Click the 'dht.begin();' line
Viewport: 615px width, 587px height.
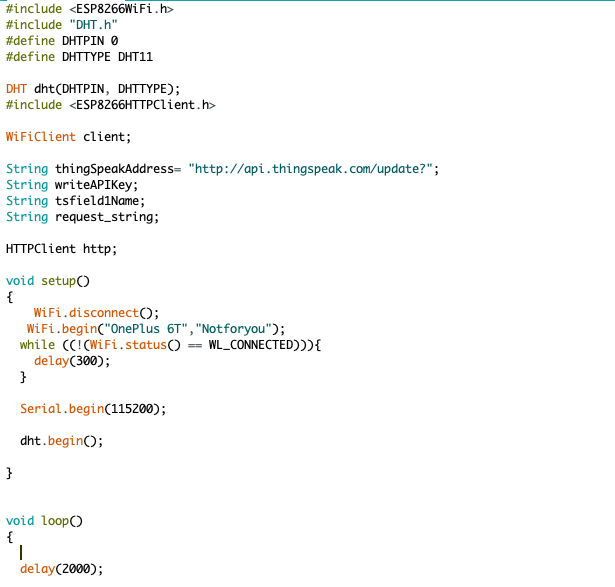(x=62, y=441)
